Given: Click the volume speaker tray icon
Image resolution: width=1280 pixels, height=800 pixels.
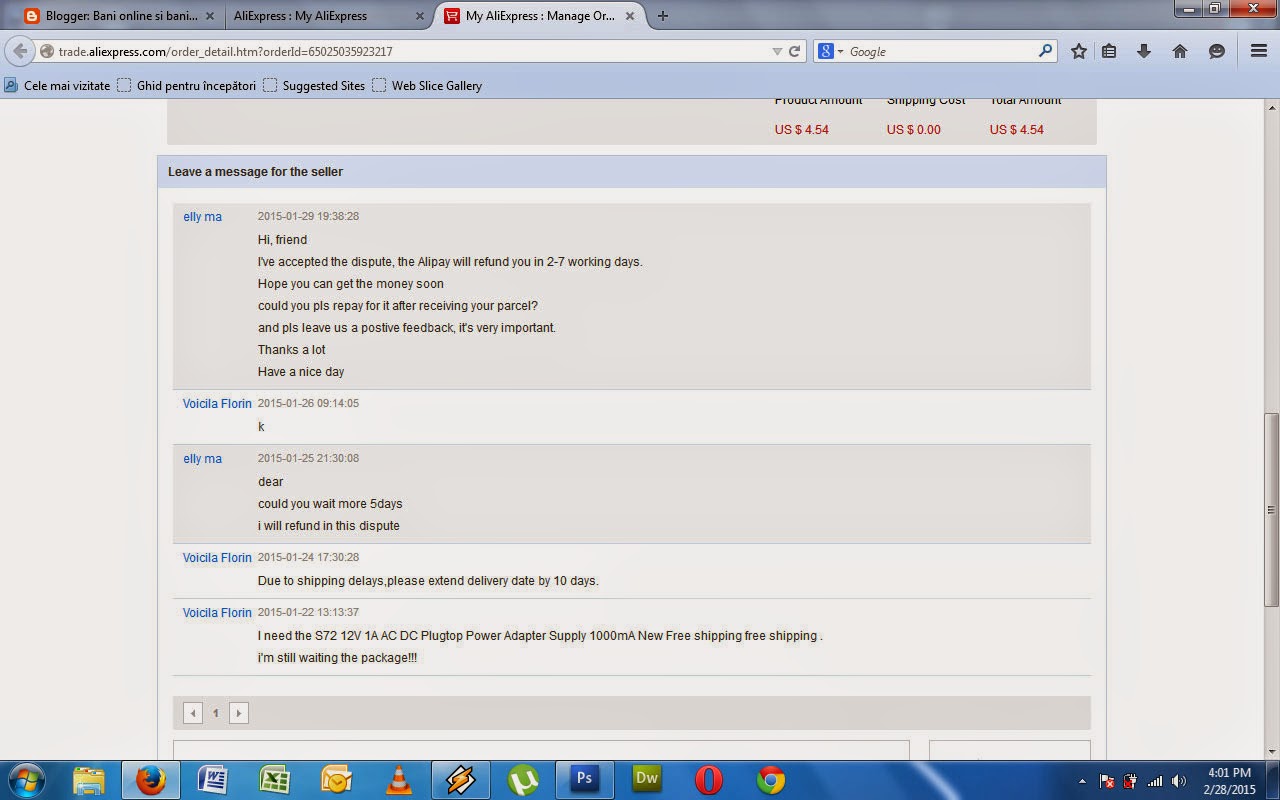Looking at the screenshot, I should pos(1179,781).
